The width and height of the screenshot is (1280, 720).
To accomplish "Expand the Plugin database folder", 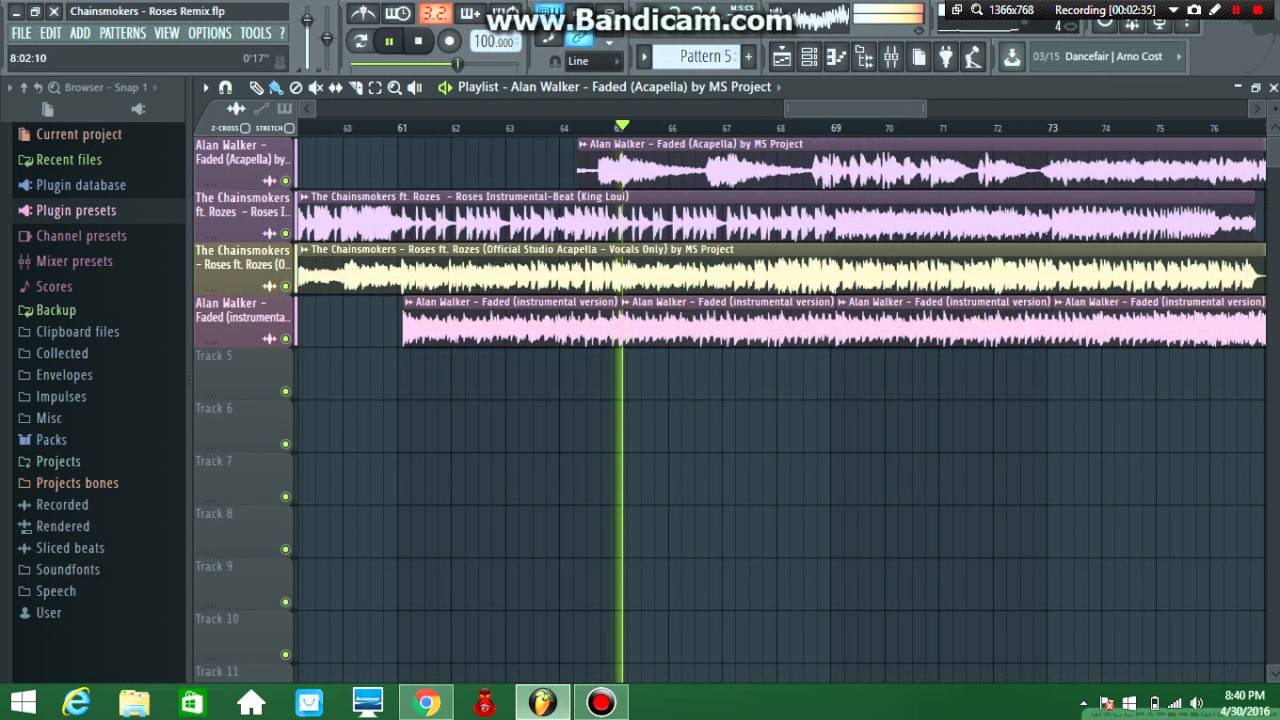I will point(71,185).
